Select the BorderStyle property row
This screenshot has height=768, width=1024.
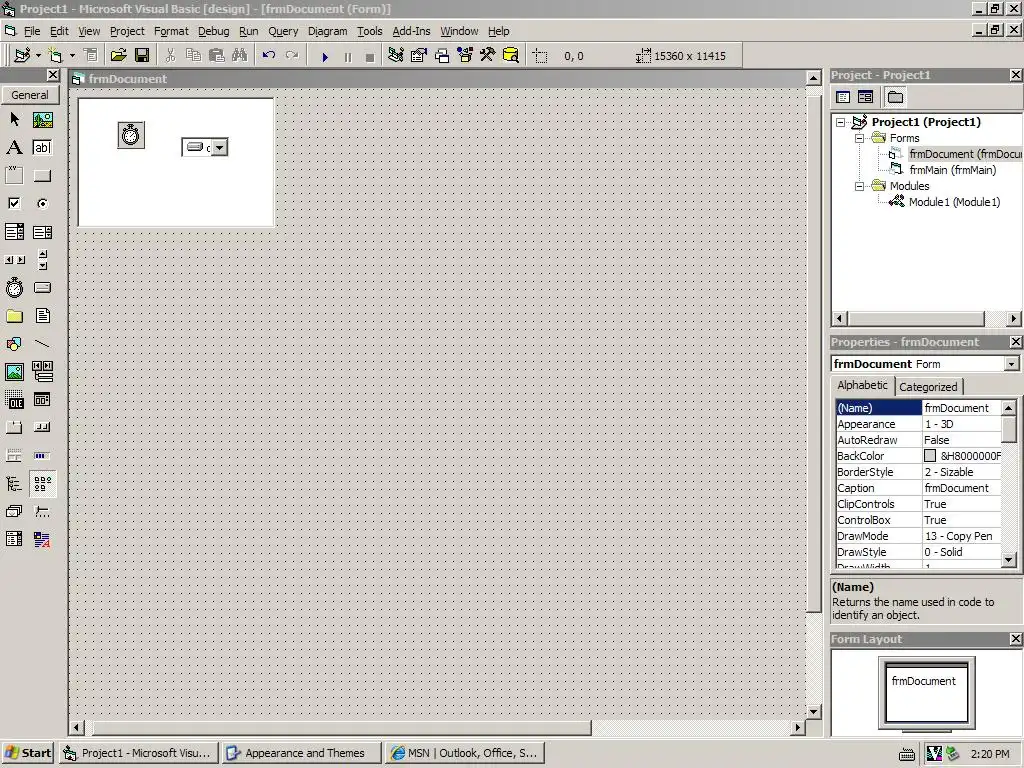[x=918, y=472]
